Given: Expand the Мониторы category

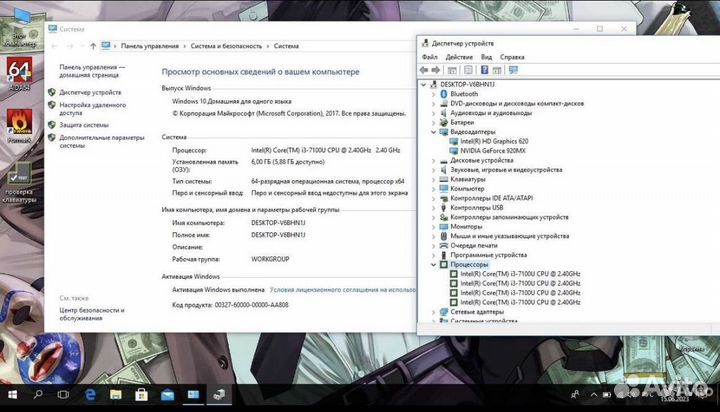Looking at the screenshot, I should click(433, 226).
